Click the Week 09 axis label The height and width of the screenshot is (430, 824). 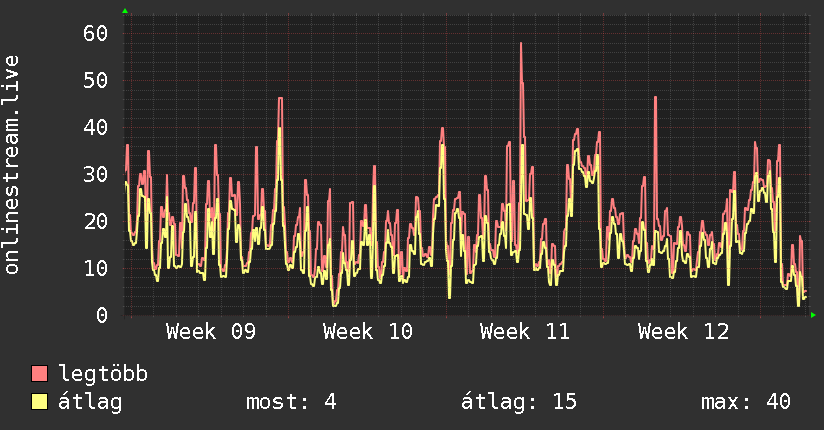click(211, 332)
